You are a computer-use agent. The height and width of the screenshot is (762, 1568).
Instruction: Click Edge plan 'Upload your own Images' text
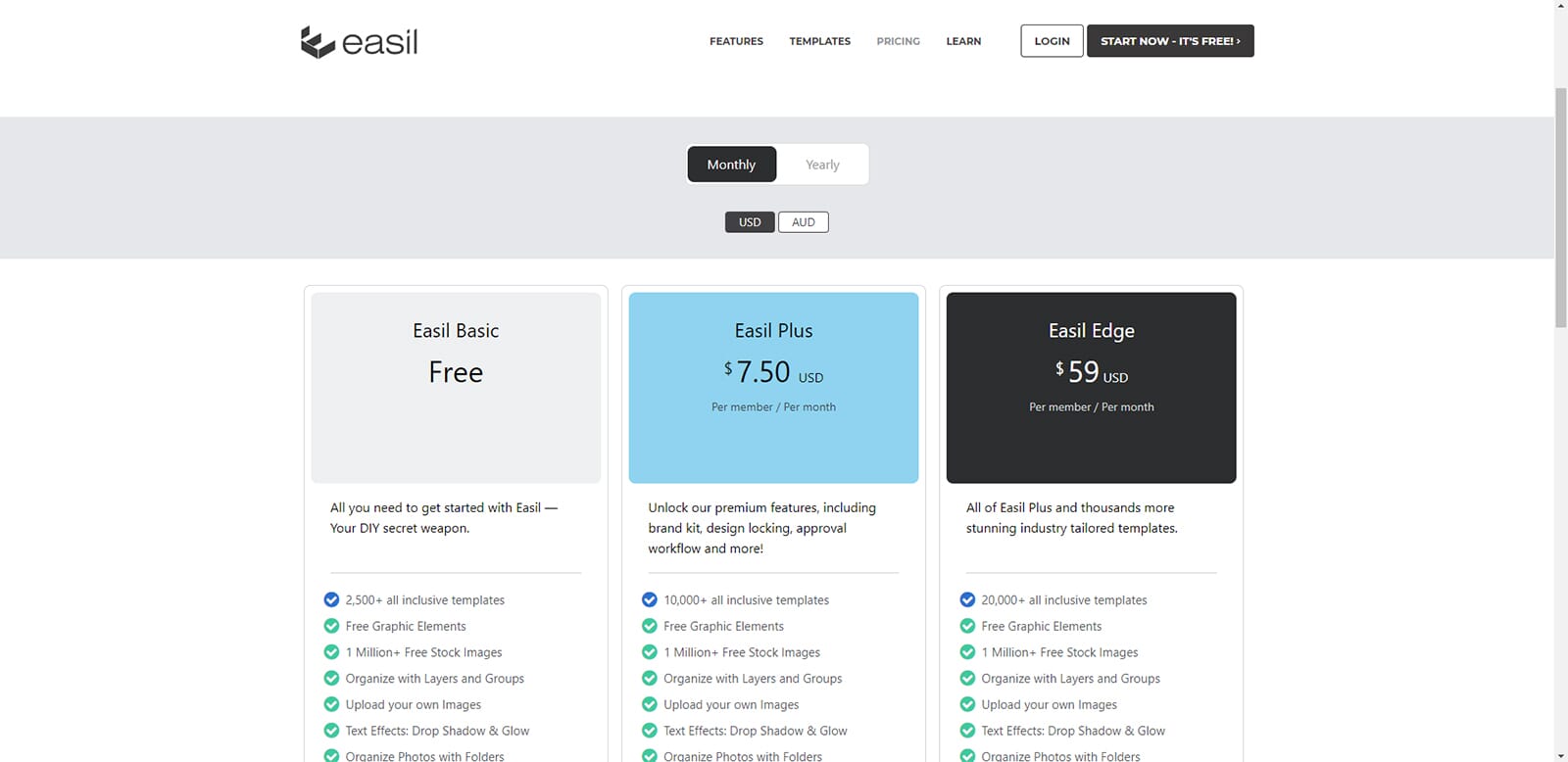1049,704
